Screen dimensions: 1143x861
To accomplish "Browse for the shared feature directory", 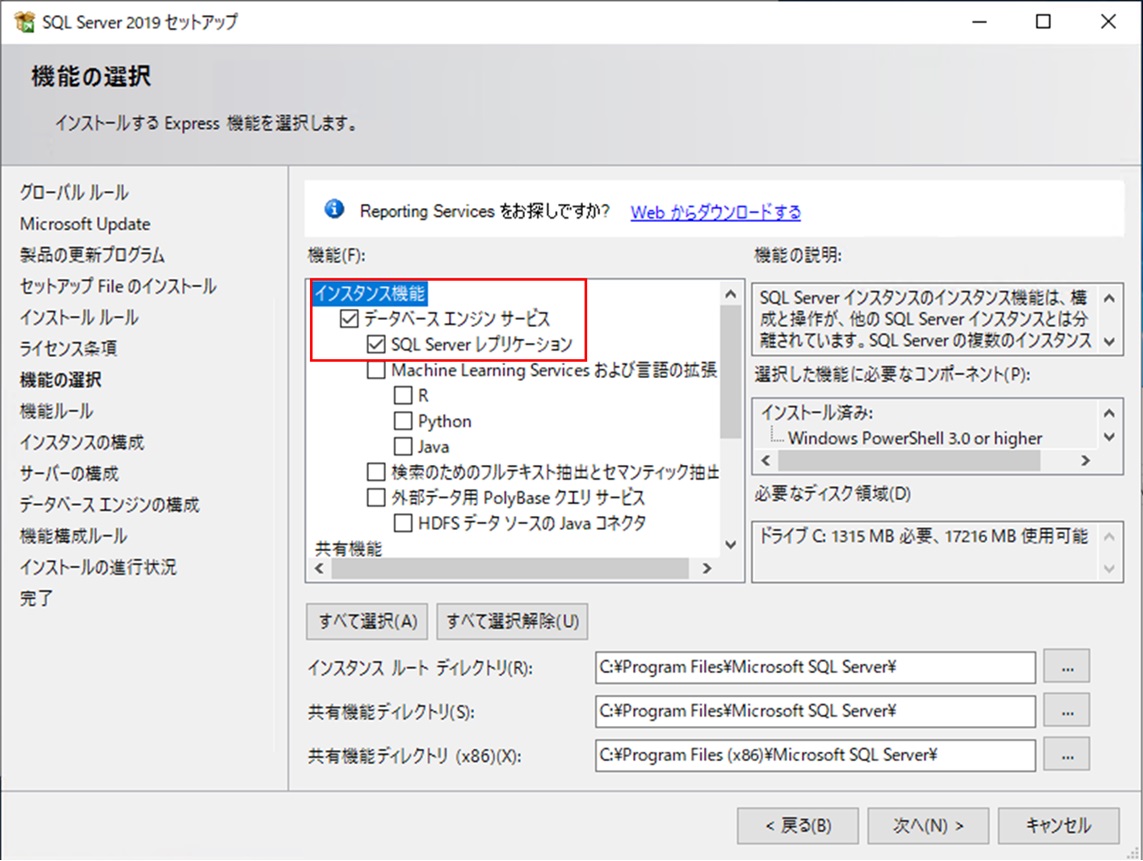I will click(1066, 710).
